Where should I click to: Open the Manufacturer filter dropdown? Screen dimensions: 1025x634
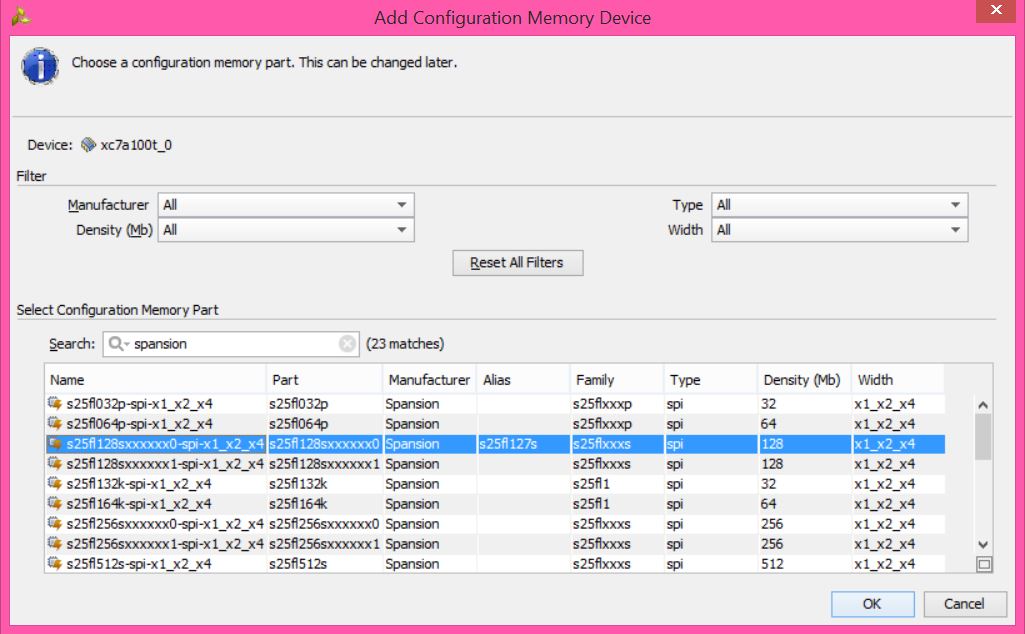[286, 205]
